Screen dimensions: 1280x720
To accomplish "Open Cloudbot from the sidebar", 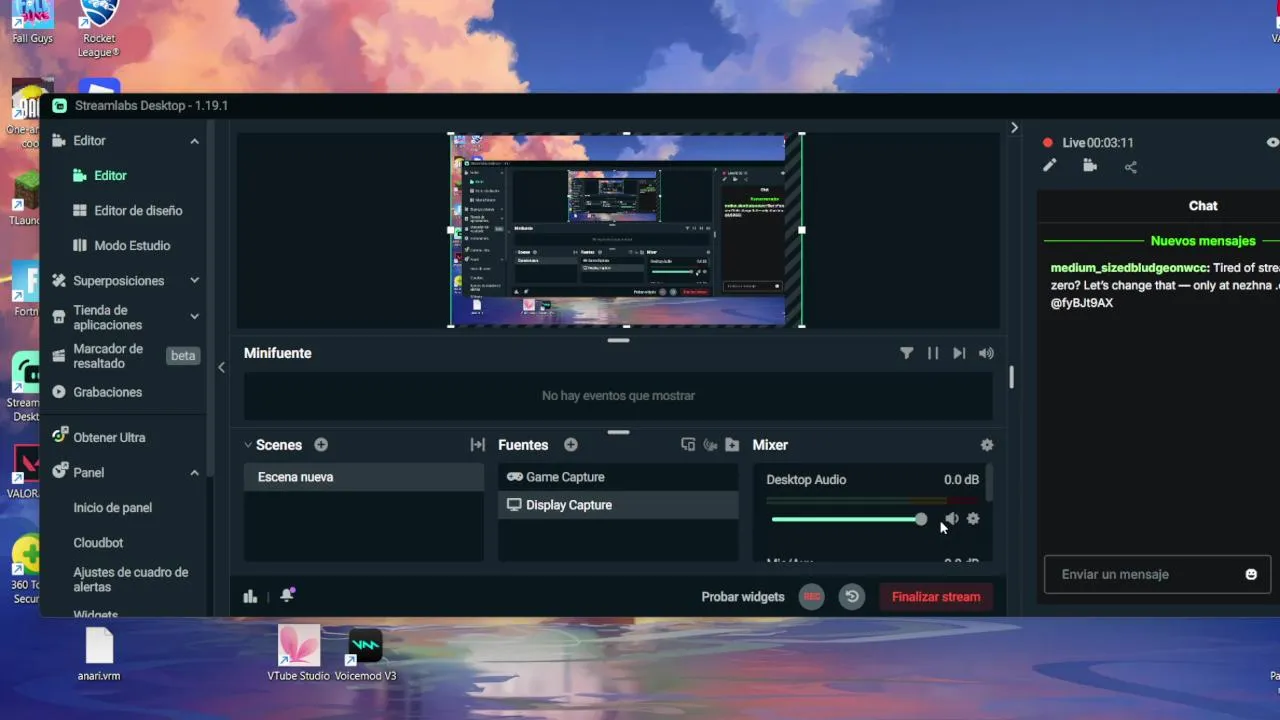I will coord(98,543).
